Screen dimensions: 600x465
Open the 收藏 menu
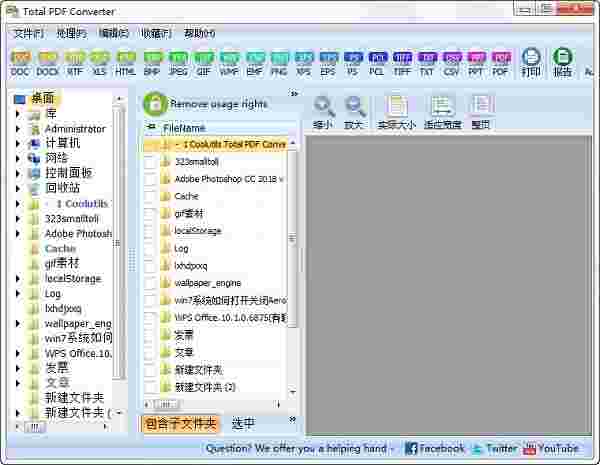pos(156,34)
